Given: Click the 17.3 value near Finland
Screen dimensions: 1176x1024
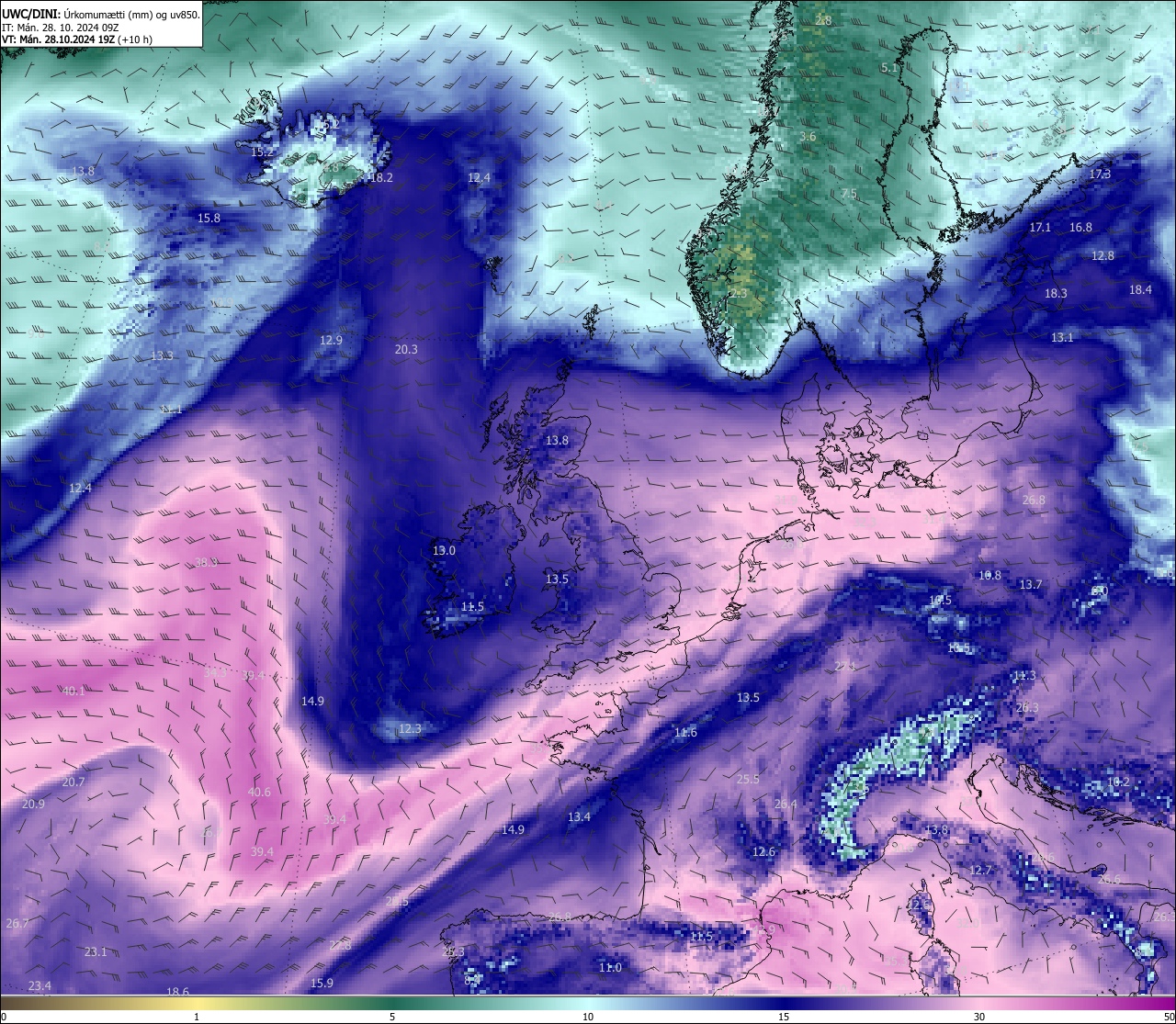Looking at the screenshot, I should pos(1100,174).
